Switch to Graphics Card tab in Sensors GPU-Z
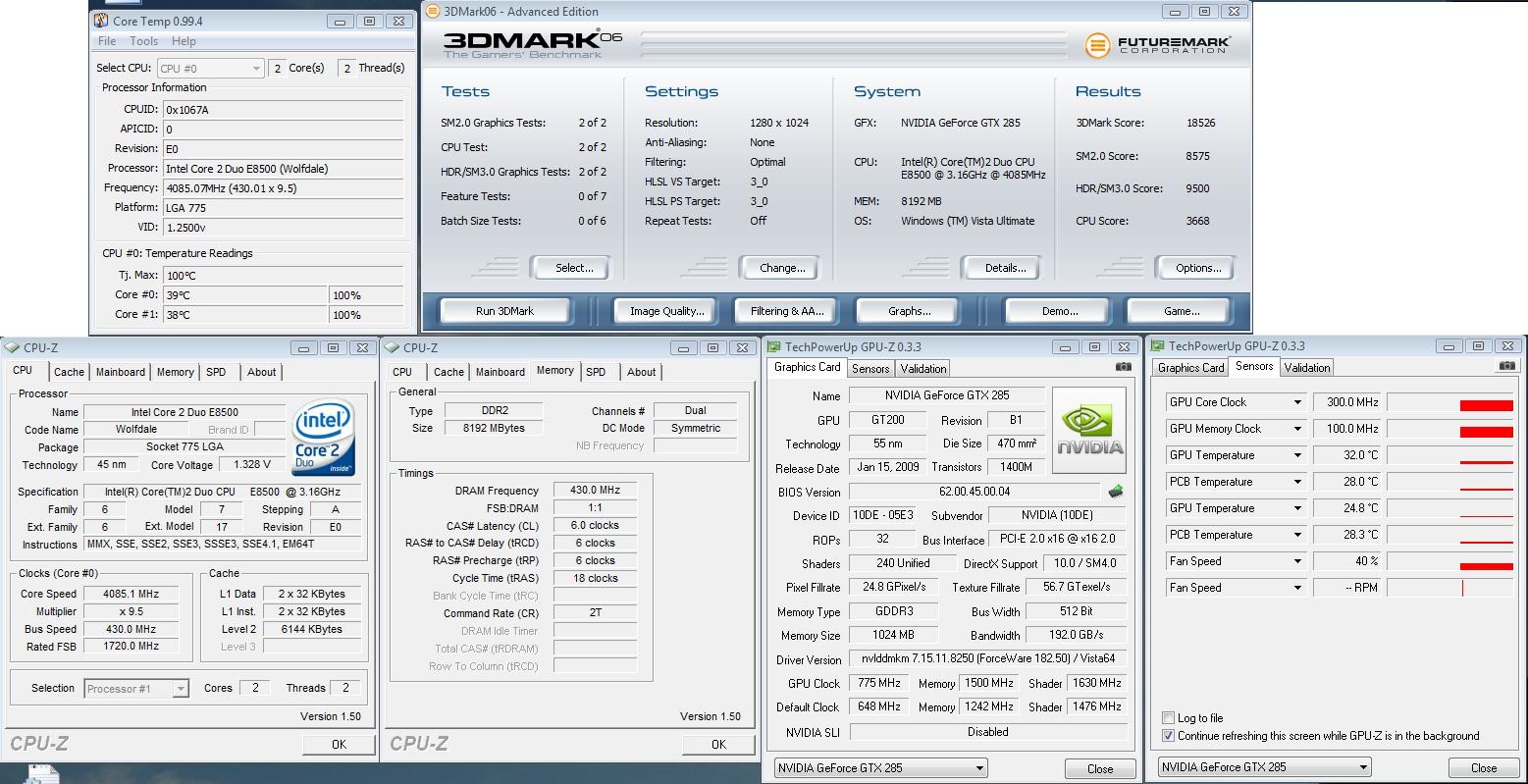 coord(1190,368)
